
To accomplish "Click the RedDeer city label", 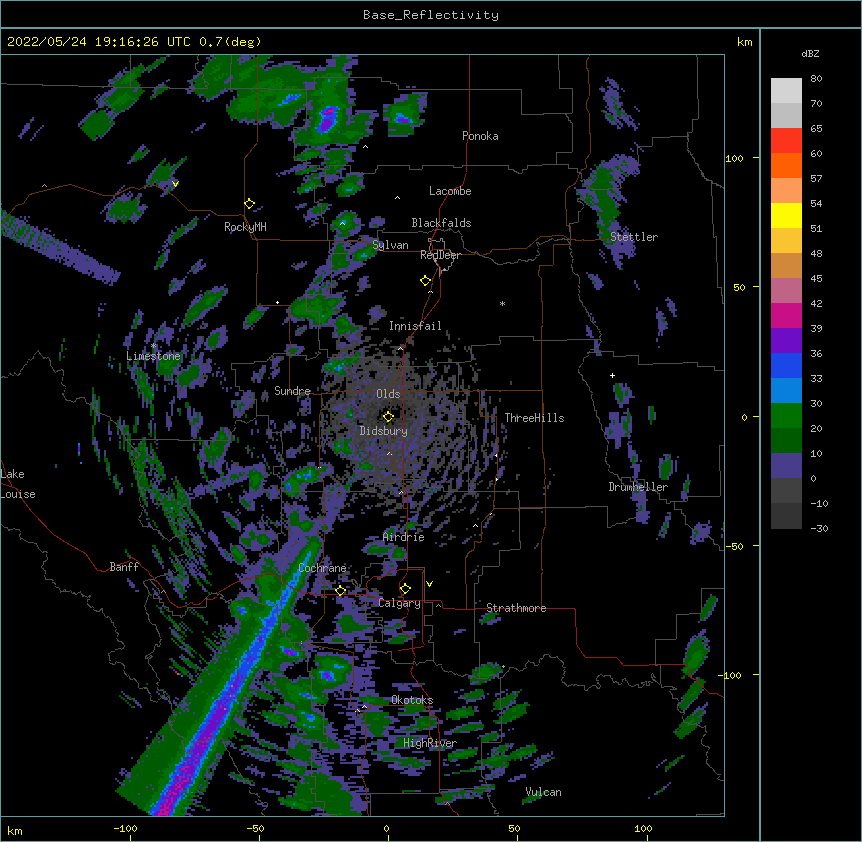I will pos(440,255).
